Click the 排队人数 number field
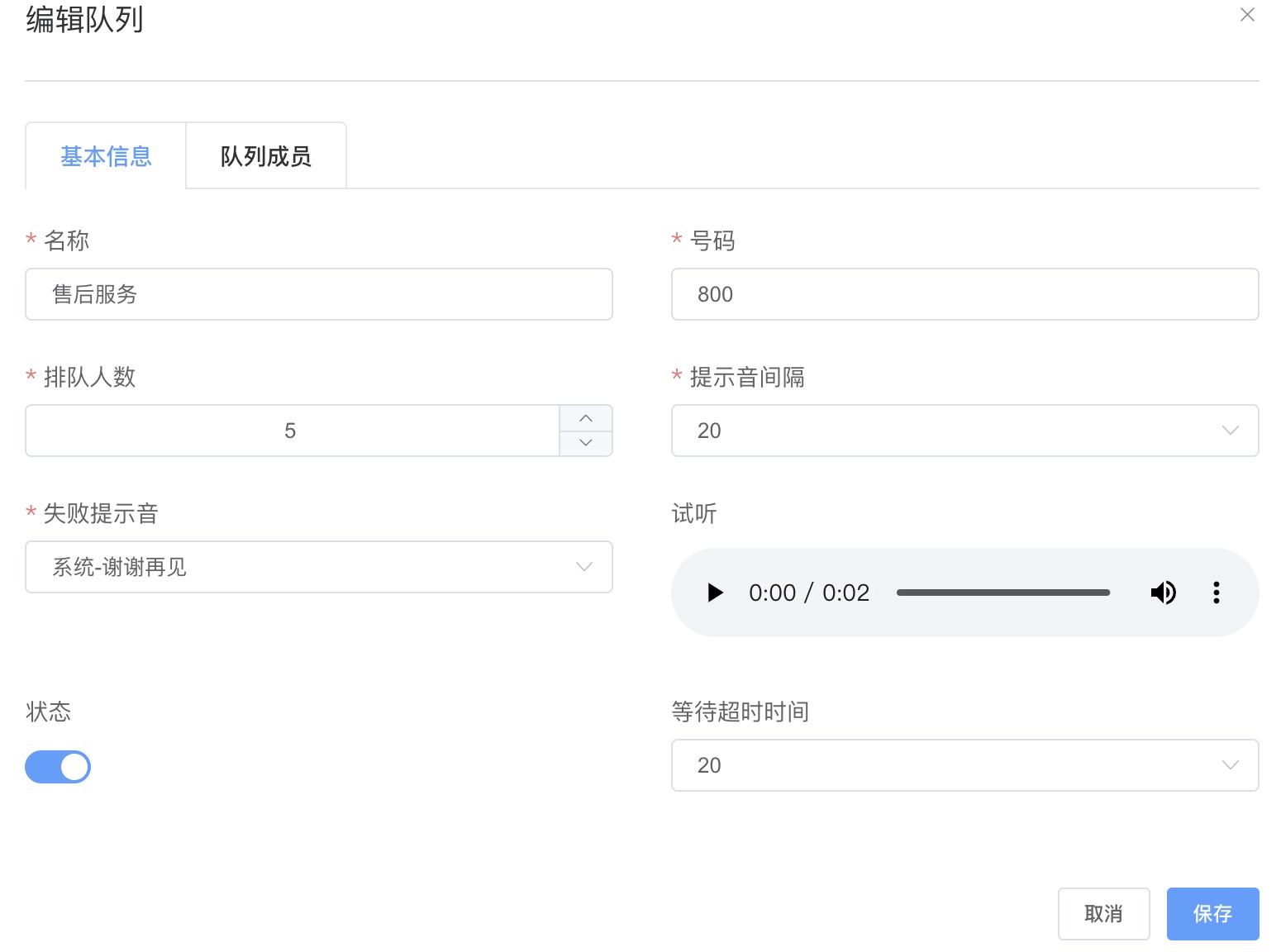The image size is (1281, 952). 291,431
